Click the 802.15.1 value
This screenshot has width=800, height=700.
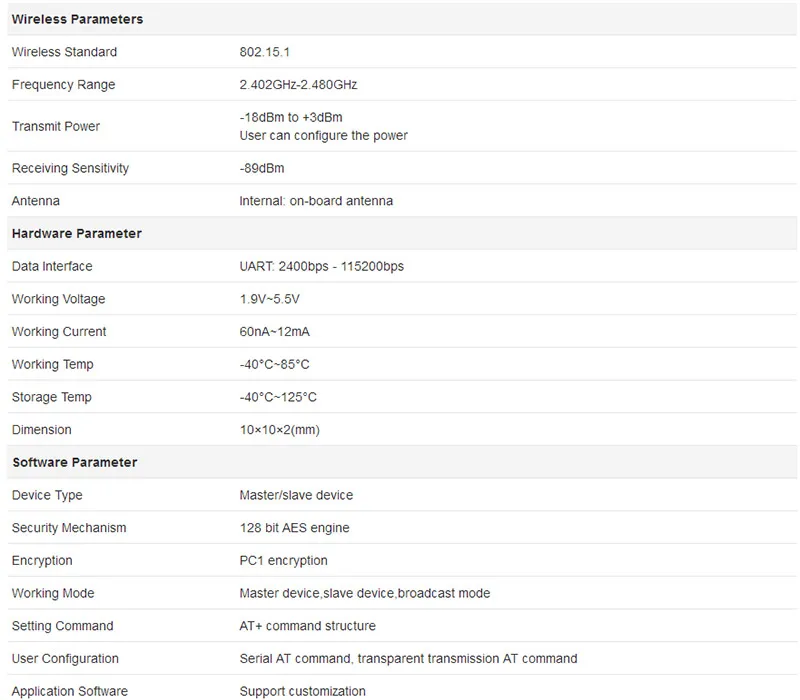tap(264, 52)
